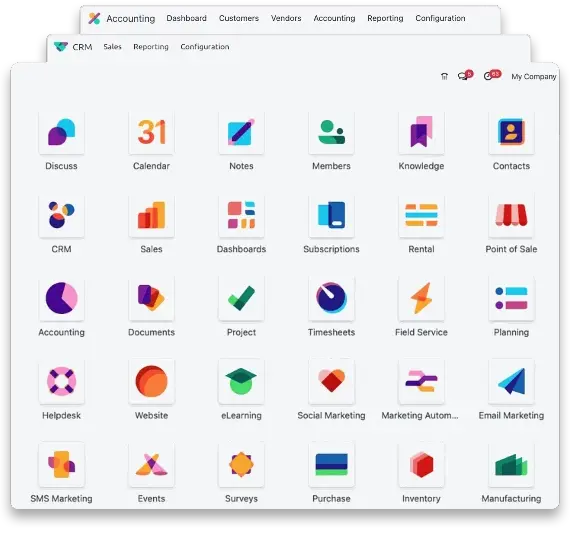This screenshot has height=538, width=570.
Task: Launch the Helpdesk app
Action: 61,382
